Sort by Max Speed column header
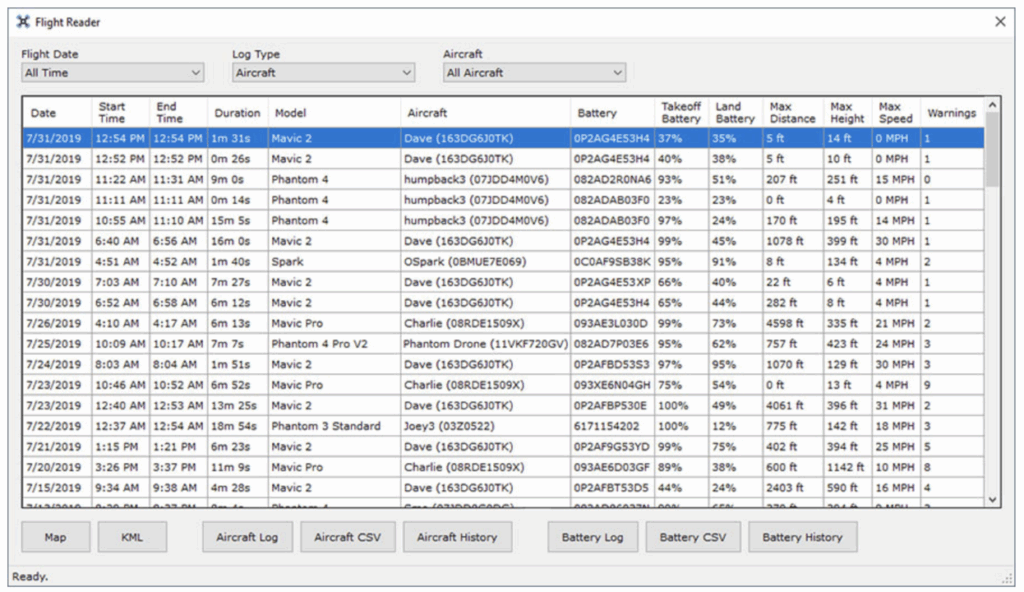The width and height of the screenshot is (1024, 592). [896, 112]
